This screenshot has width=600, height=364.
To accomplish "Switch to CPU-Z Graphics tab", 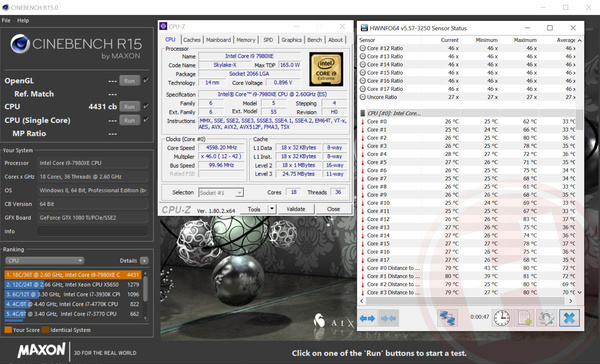I will pos(292,40).
